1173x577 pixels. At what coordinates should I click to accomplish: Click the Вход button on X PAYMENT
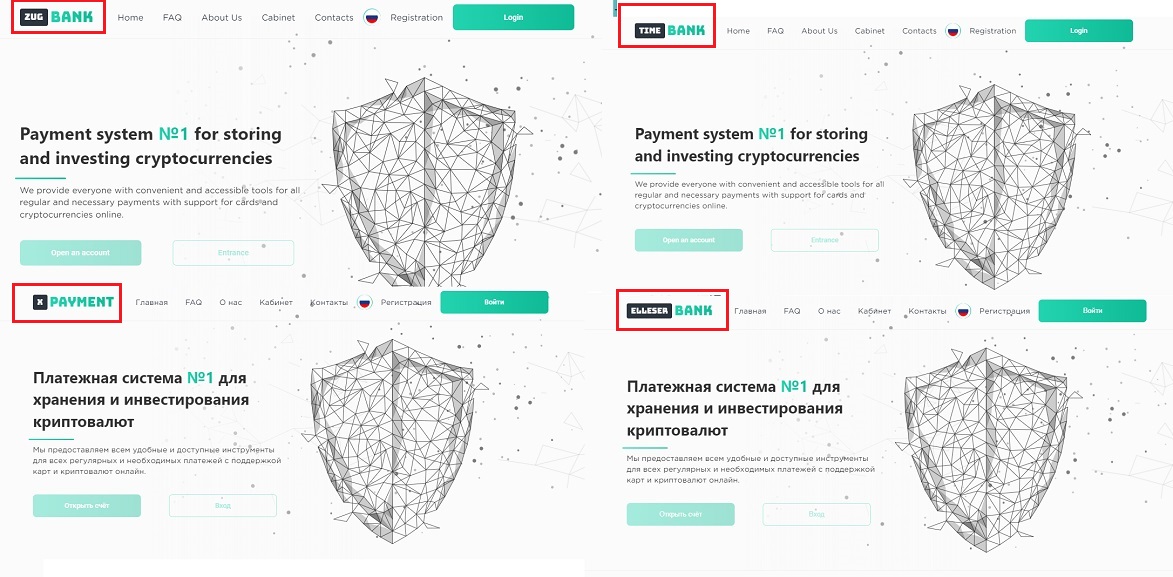[223, 505]
